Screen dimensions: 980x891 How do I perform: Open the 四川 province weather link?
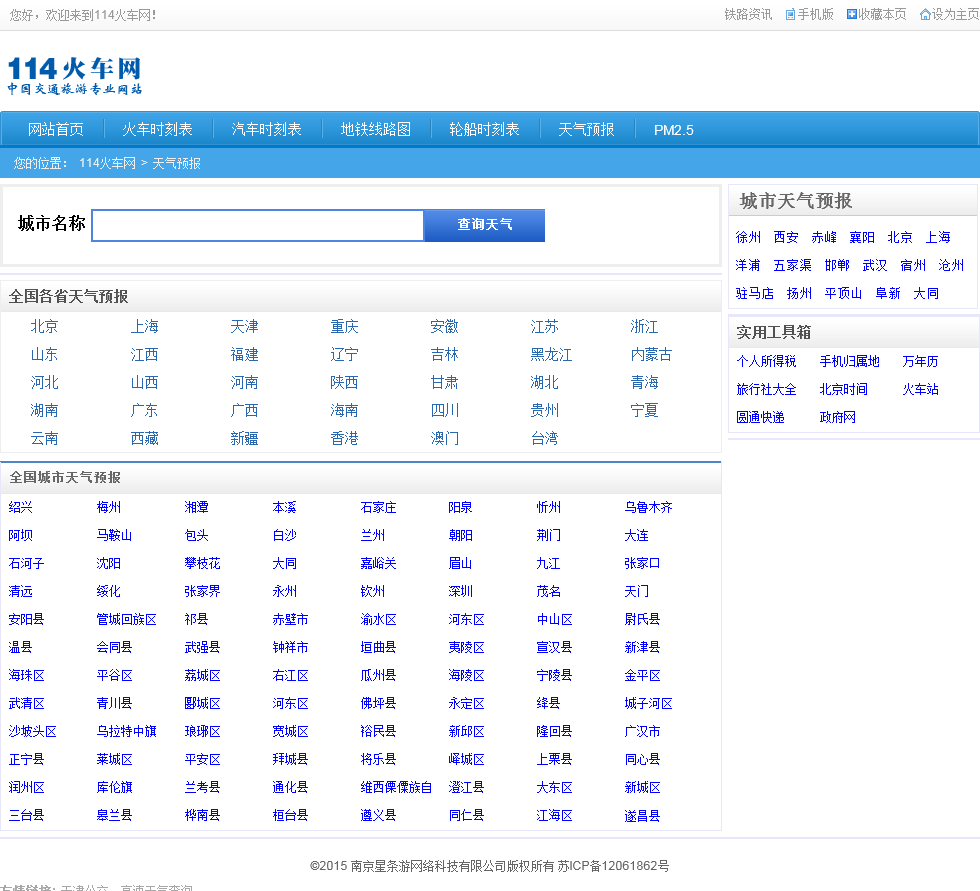point(444,411)
